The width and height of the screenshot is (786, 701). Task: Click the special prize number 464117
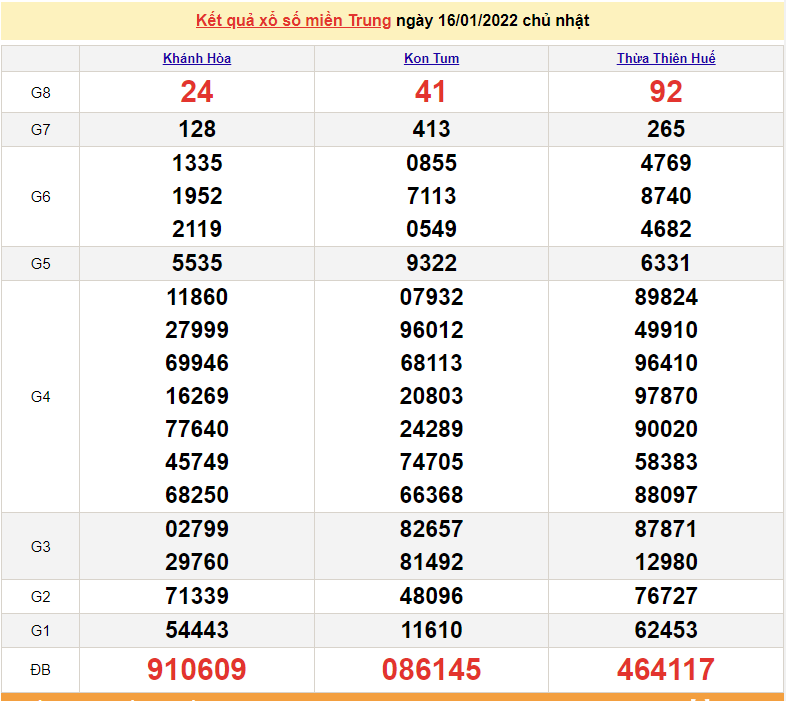(666, 669)
